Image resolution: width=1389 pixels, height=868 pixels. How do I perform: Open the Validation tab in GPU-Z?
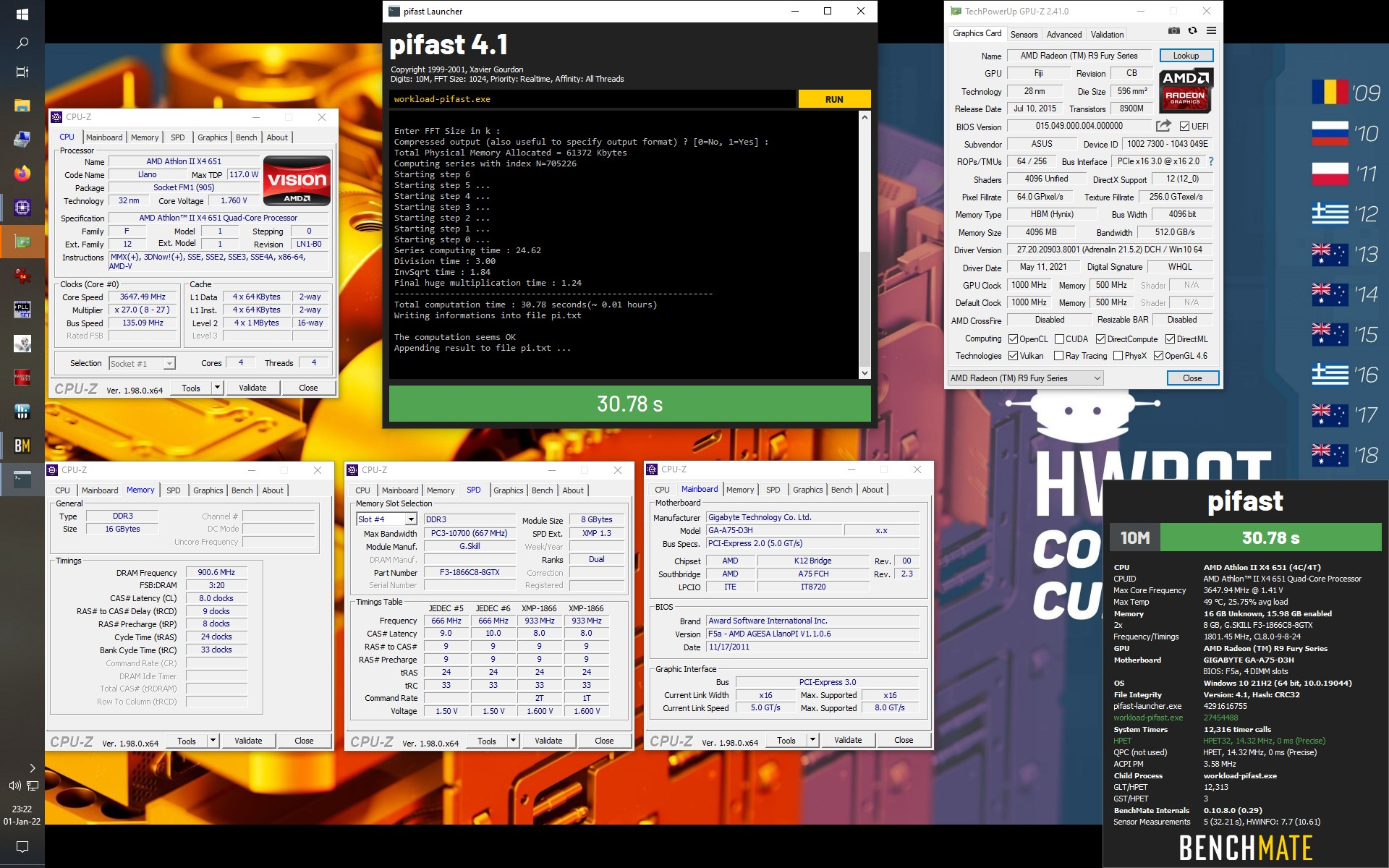pyautogui.click(x=1107, y=34)
